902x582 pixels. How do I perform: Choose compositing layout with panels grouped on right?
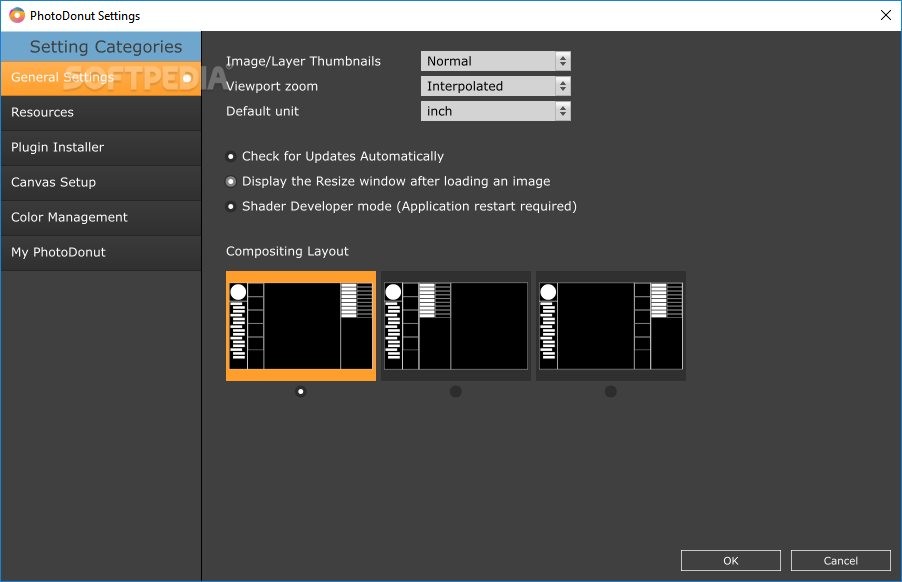tap(611, 326)
